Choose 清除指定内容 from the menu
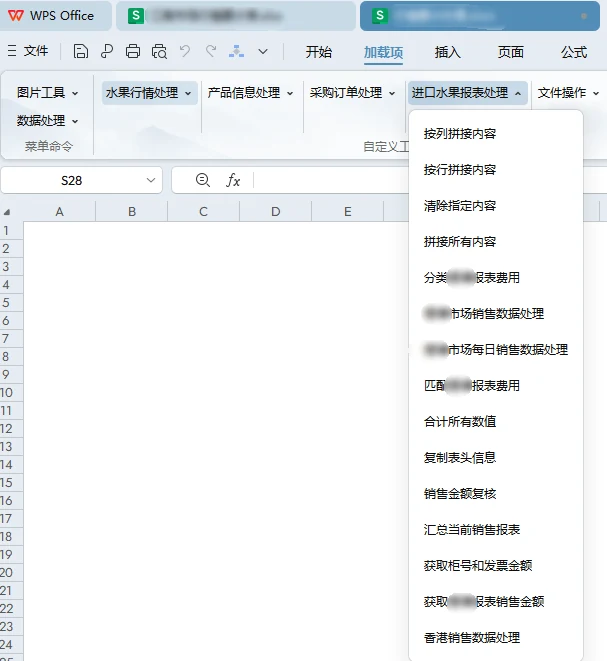Screen dimensions: 607x661 (460, 206)
